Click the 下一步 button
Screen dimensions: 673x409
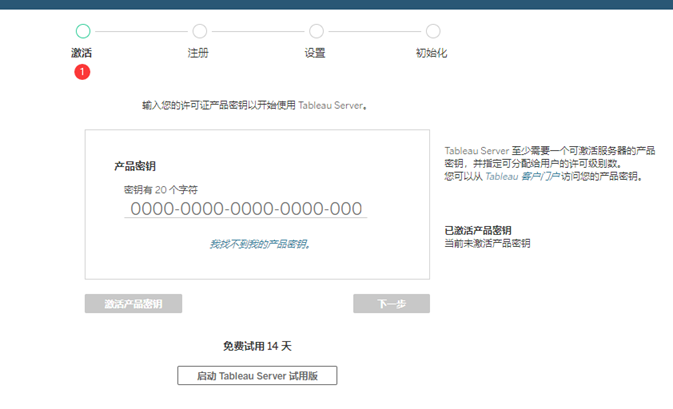[x=391, y=303]
